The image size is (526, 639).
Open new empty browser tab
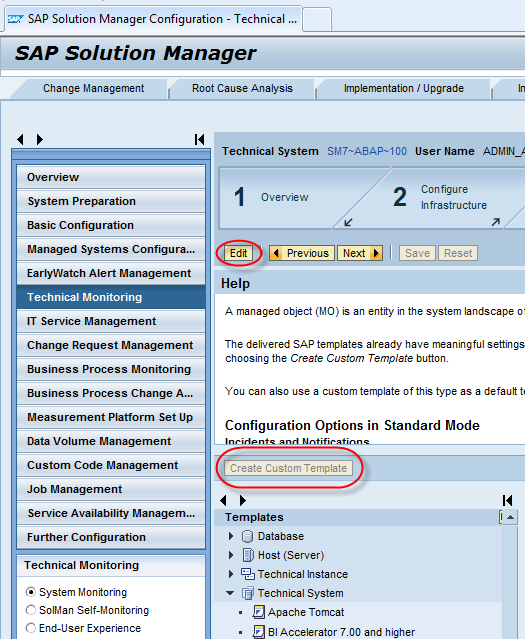pyautogui.click(x=317, y=20)
